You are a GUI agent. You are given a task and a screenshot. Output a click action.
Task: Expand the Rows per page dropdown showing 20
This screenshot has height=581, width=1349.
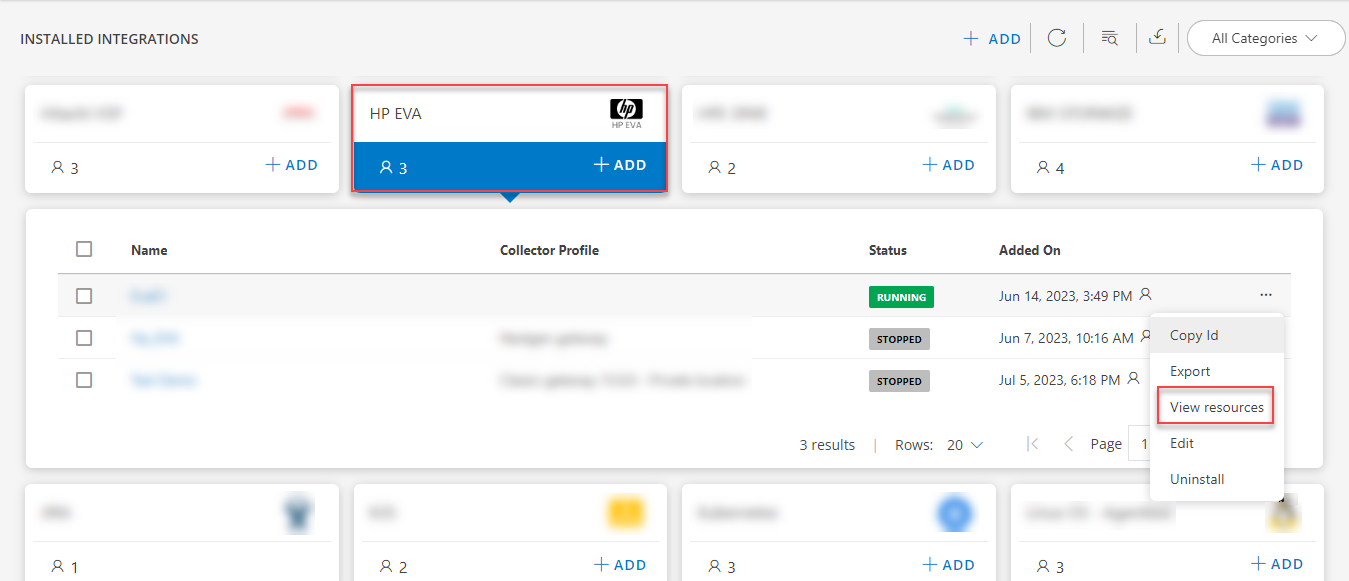pos(963,444)
